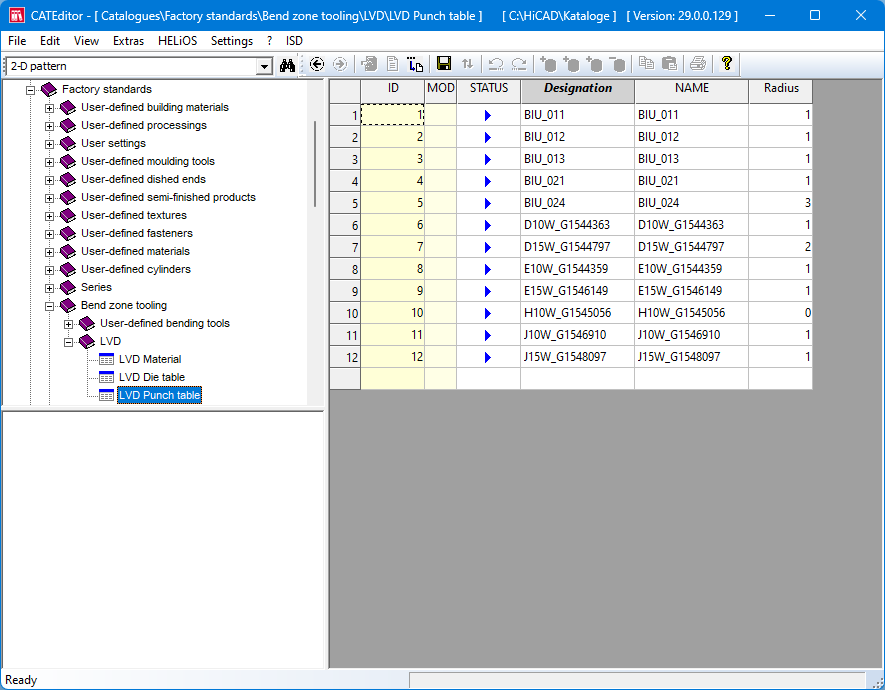The width and height of the screenshot is (885, 690).
Task: Collapse the LVD tree node
Action: pyautogui.click(x=68, y=342)
